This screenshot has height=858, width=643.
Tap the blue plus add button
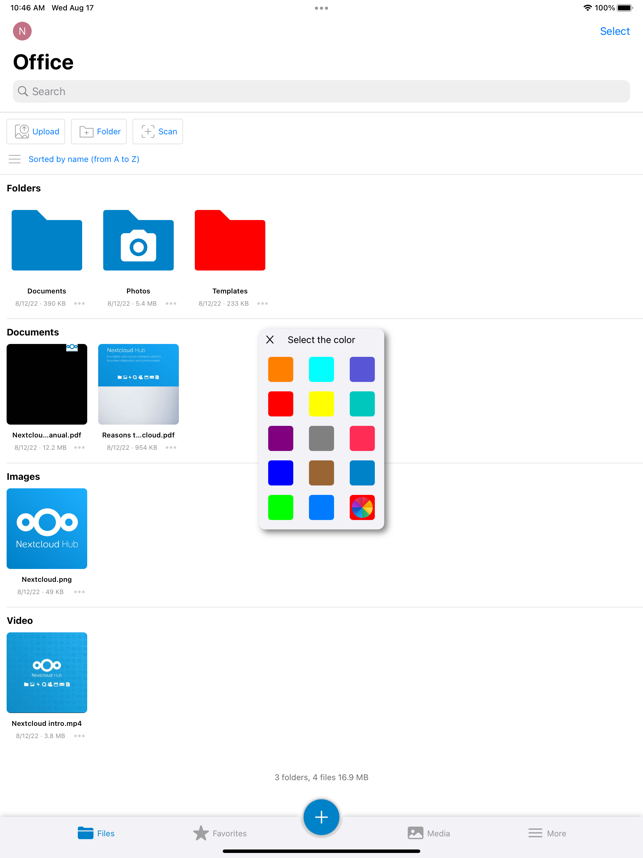pos(321,817)
